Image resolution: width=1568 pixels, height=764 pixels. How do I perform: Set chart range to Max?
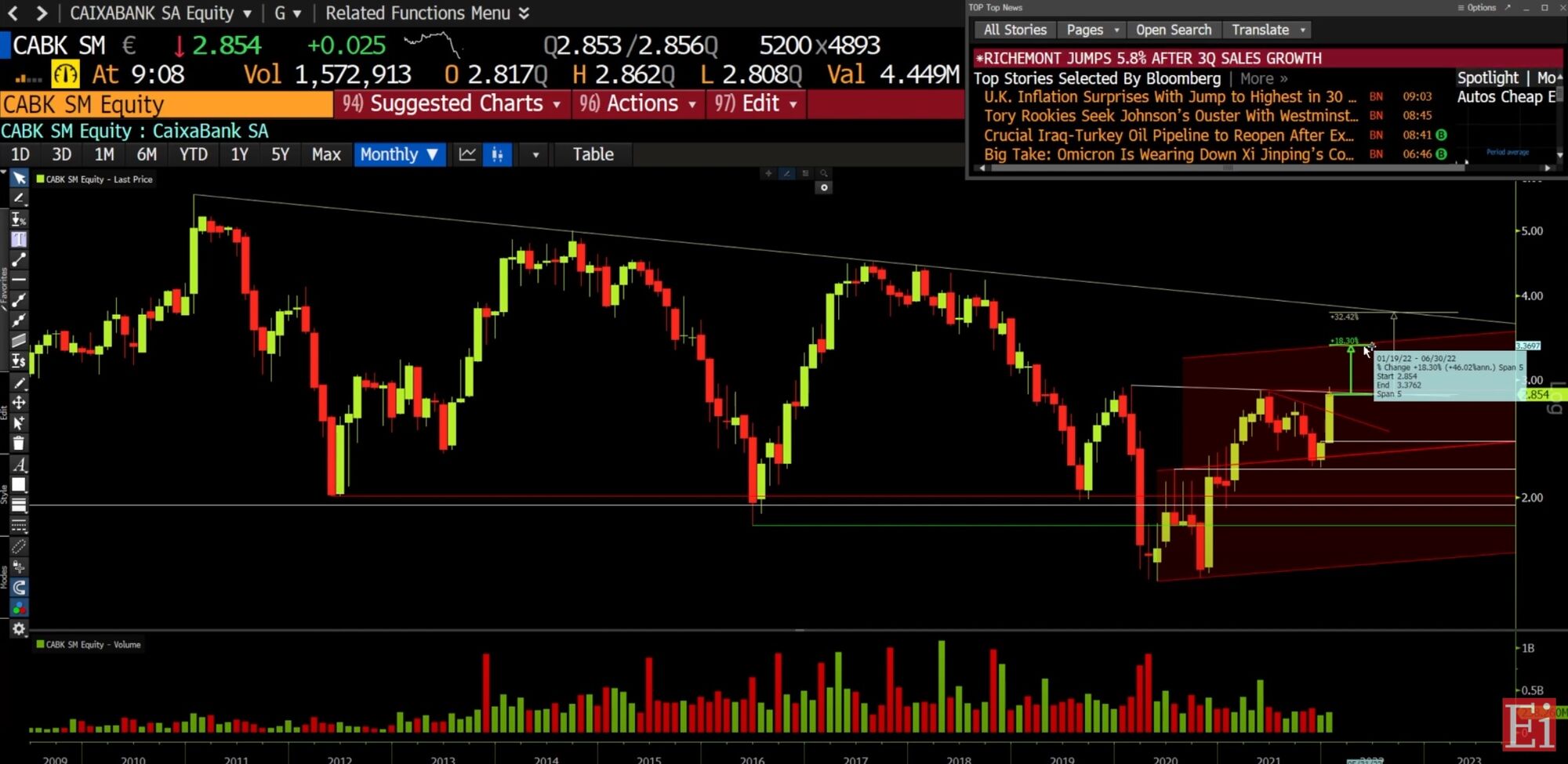tap(326, 154)
